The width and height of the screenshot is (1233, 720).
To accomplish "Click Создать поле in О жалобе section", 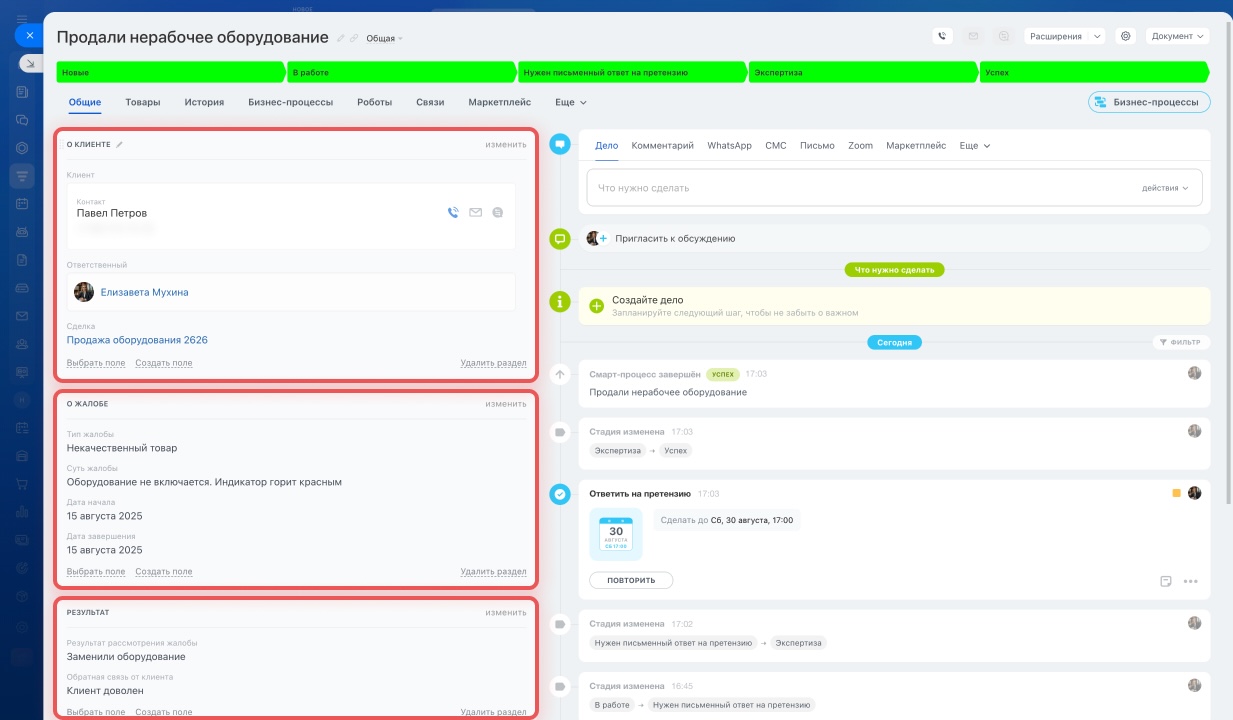I will 164,572.
